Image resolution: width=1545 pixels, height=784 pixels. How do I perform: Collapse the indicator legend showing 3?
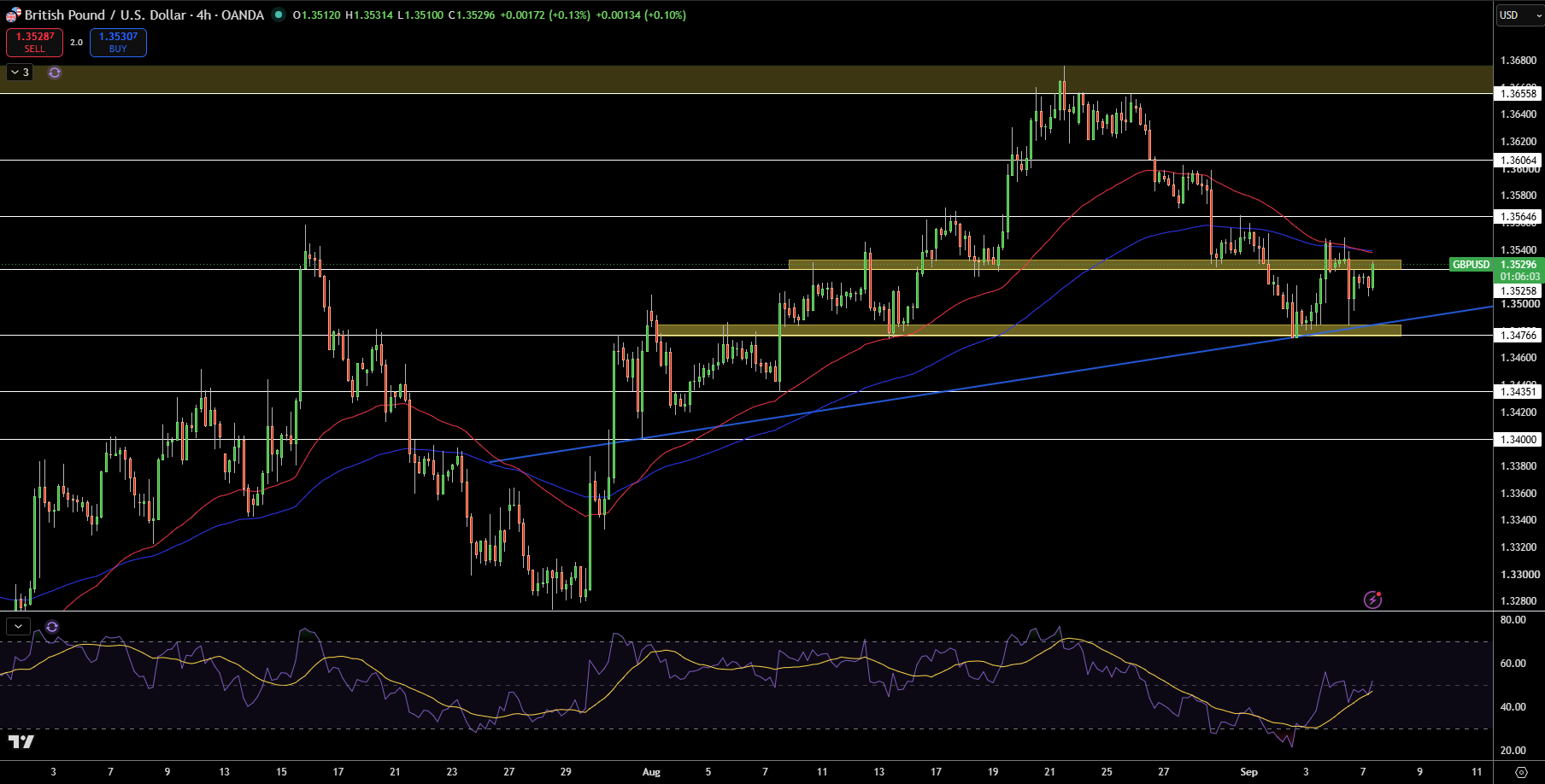pos(20,73)
